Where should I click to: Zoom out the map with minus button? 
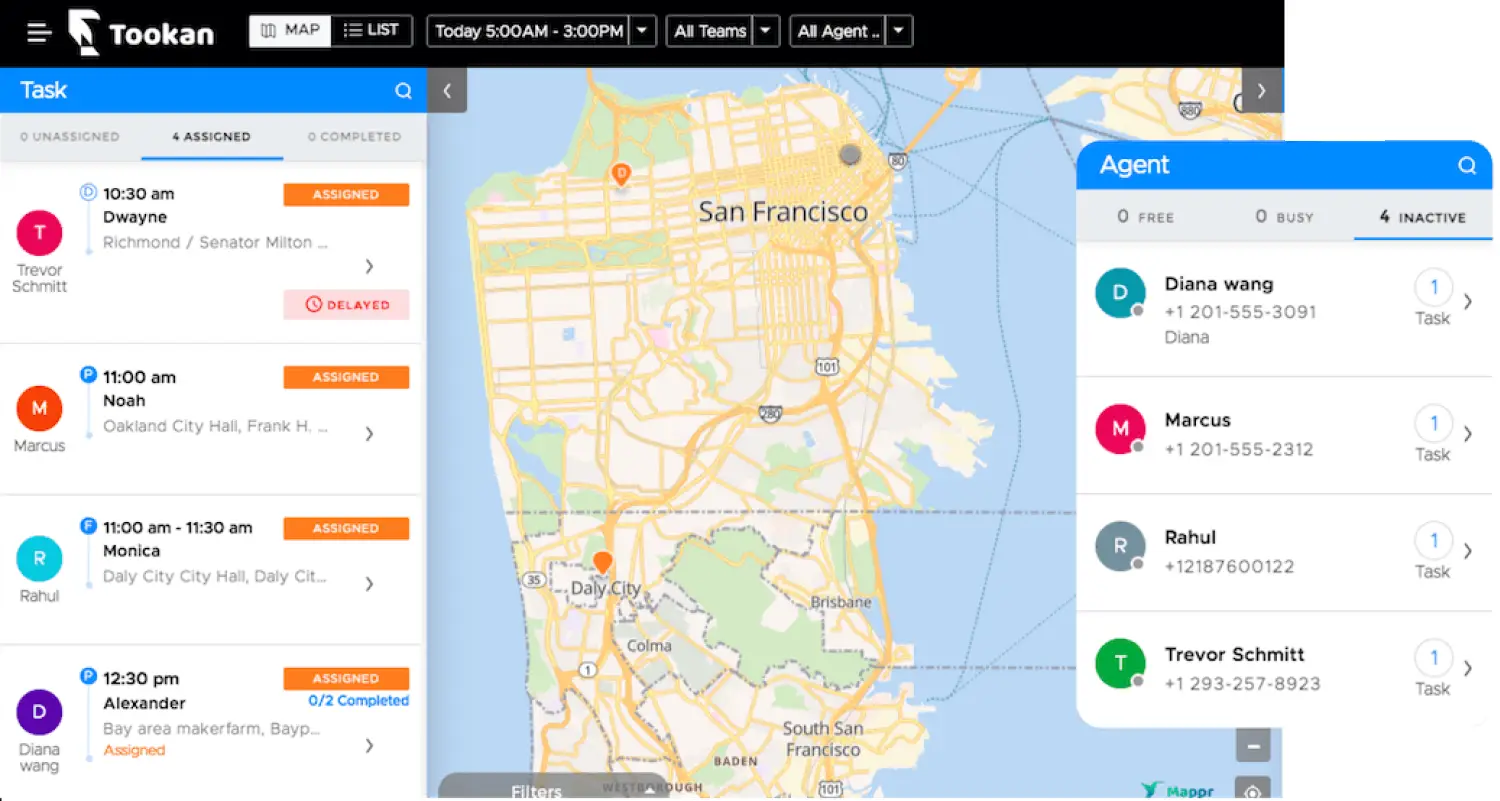[x=1252, y=746]
